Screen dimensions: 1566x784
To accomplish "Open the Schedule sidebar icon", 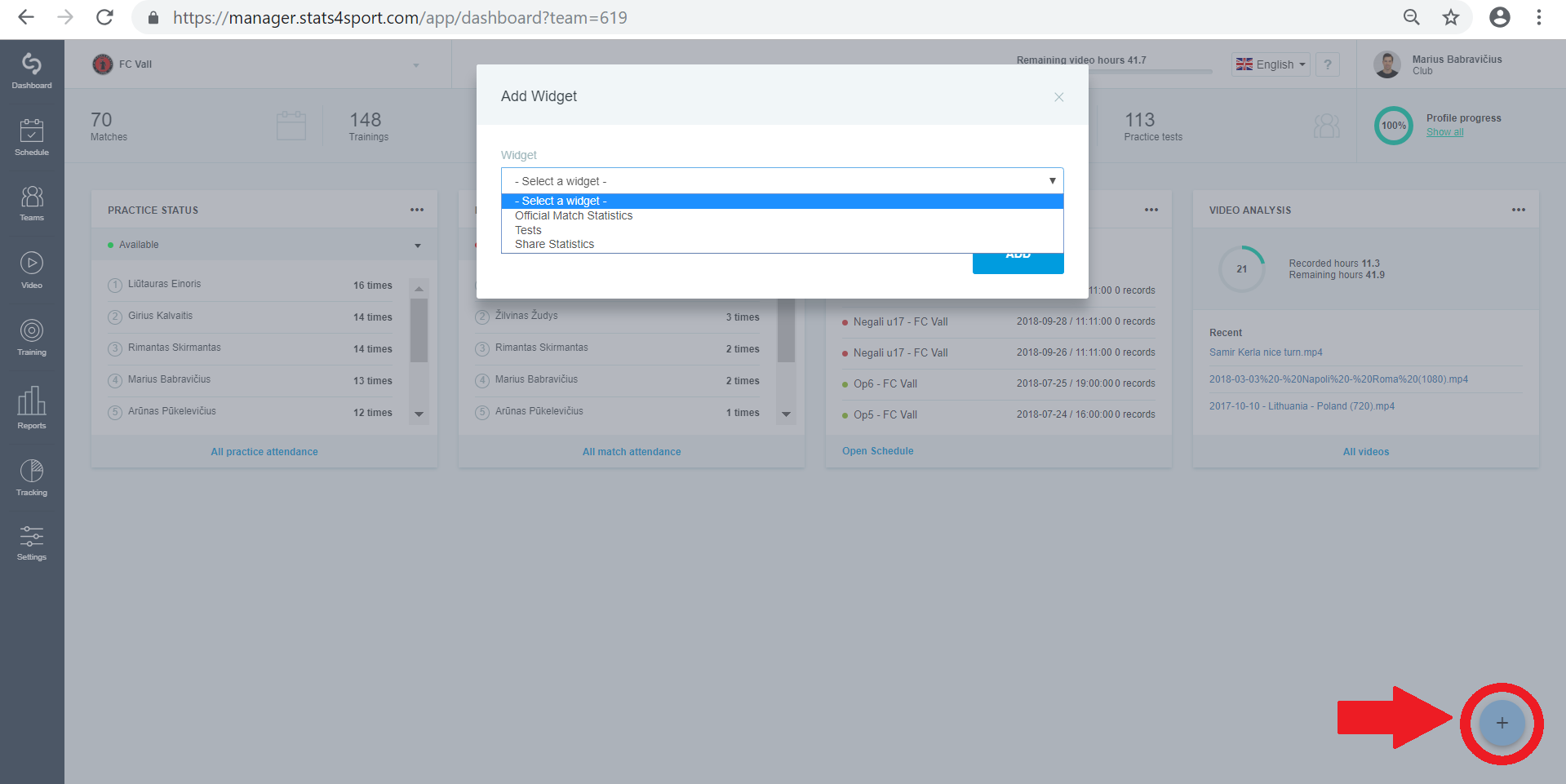I will (x=32, y=136).
